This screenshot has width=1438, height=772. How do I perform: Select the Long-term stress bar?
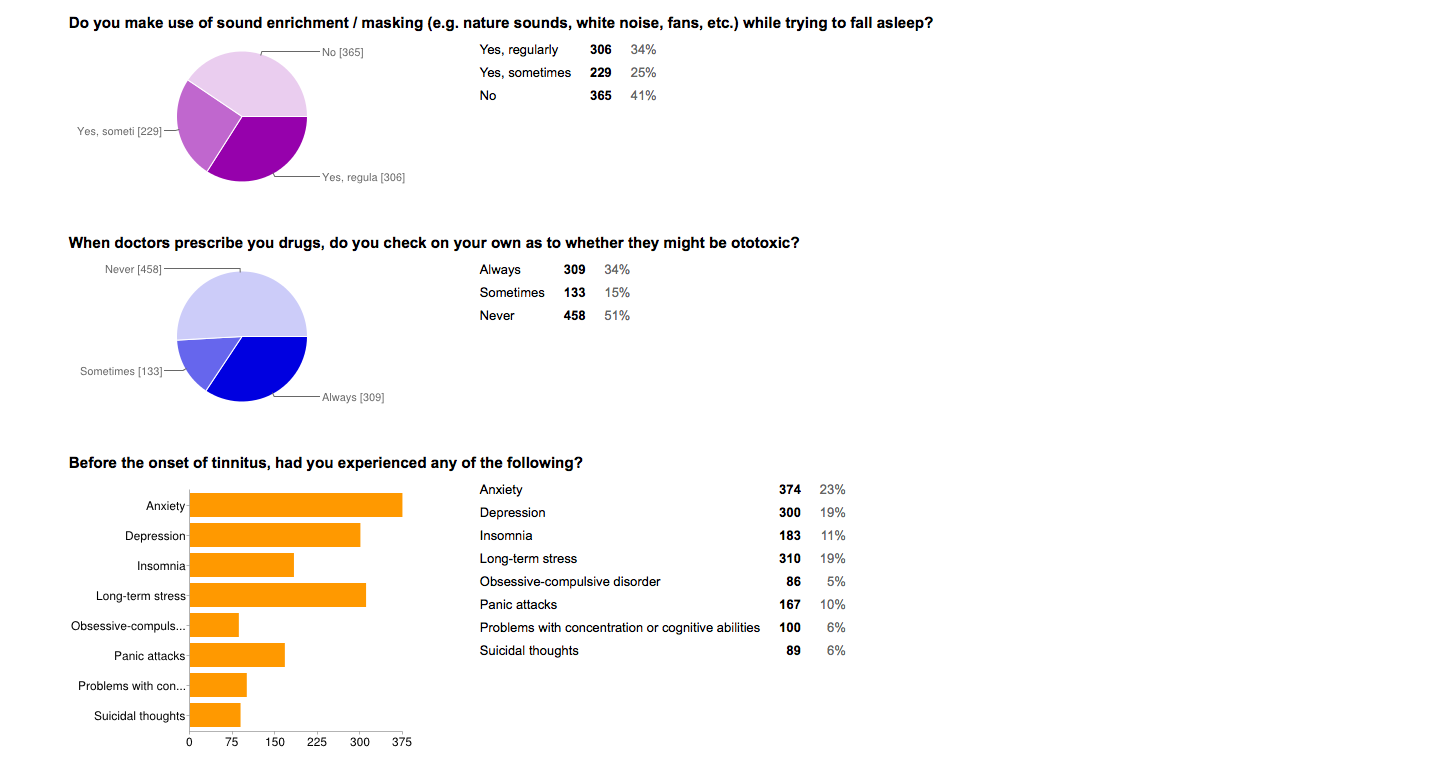tap(278, 595)
